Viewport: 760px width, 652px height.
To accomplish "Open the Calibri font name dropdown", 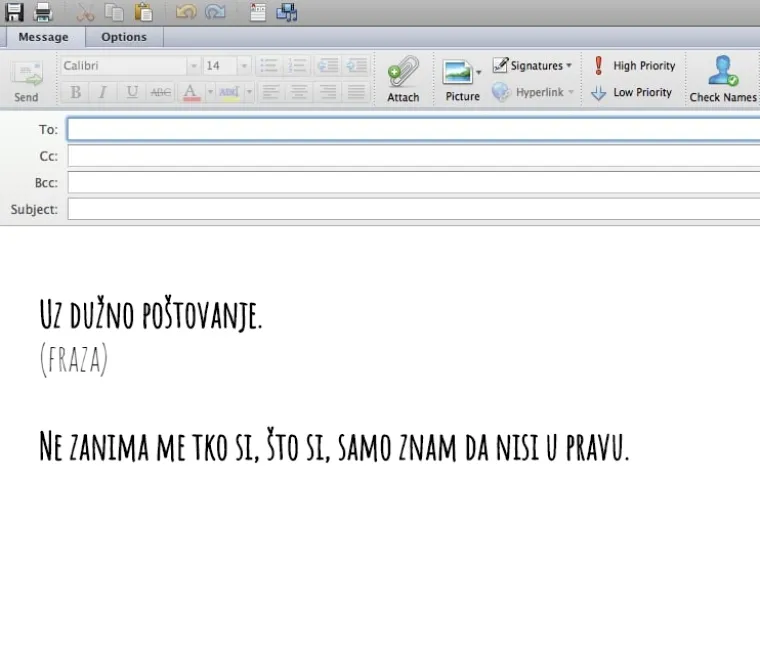I will click(193, 66).
